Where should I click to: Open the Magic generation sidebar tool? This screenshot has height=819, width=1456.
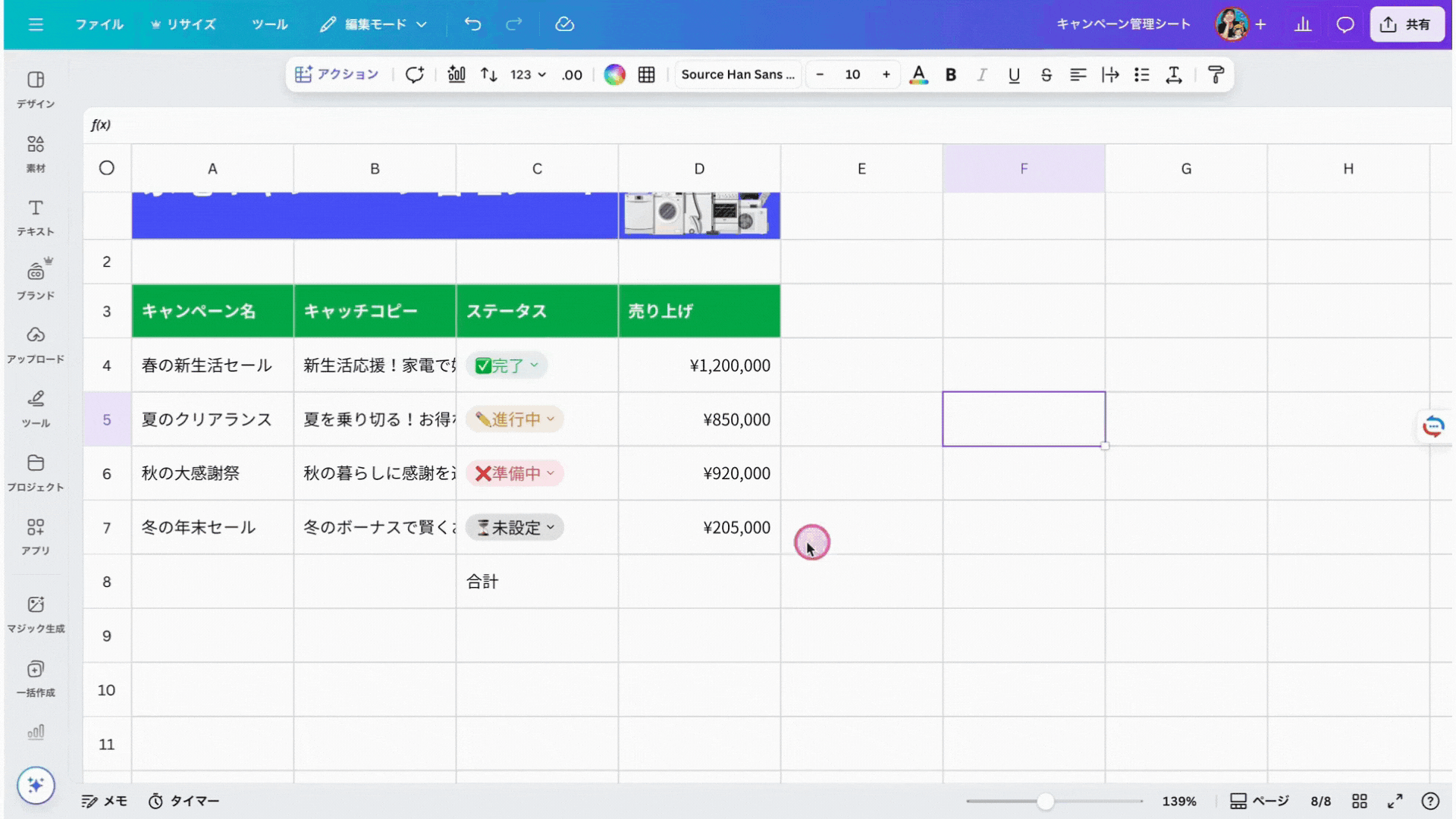click(36, 613)
